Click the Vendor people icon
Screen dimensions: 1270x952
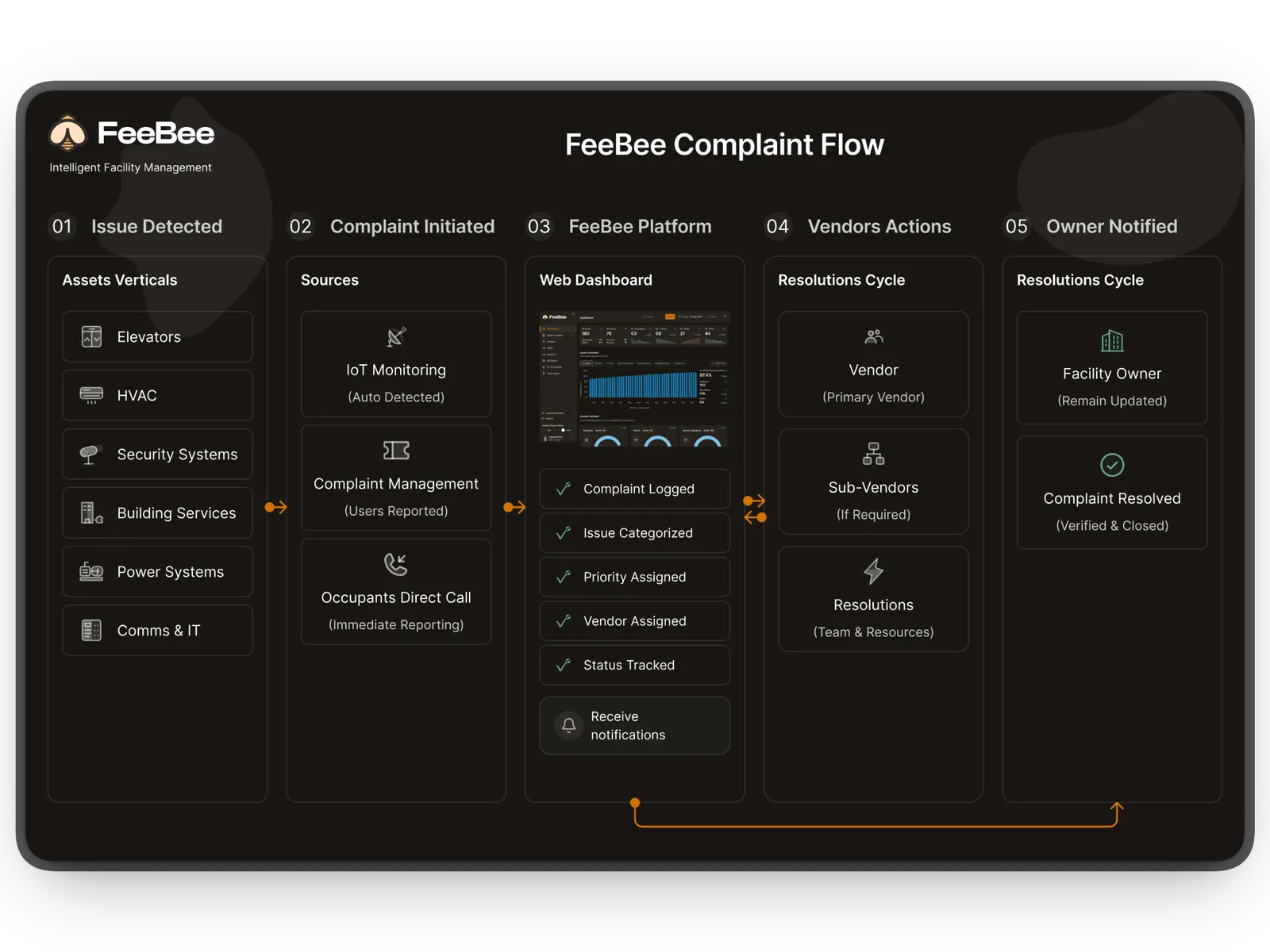[x=873, y=336]
